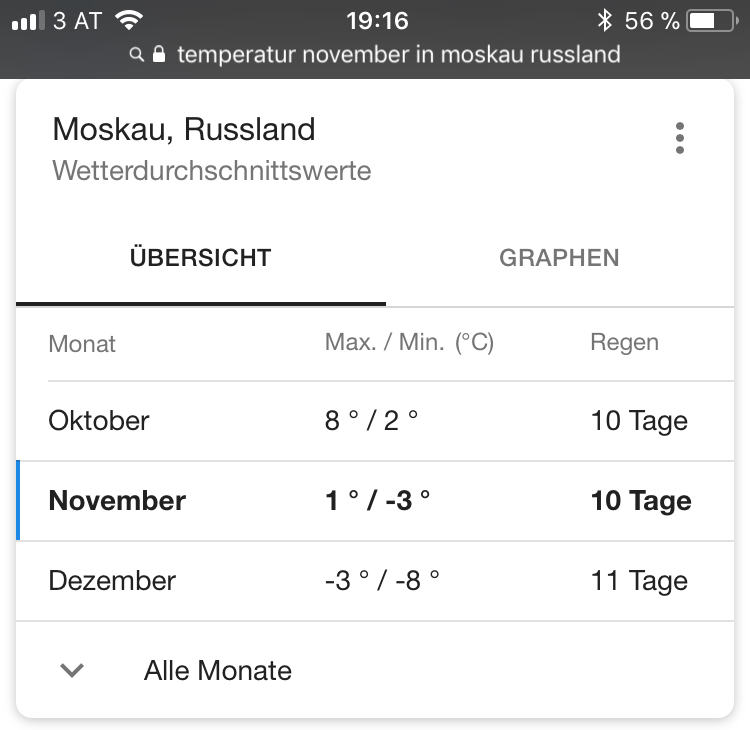Tap the address bar search text
Viewport: 750px width, 730px height.
(398, 55)
